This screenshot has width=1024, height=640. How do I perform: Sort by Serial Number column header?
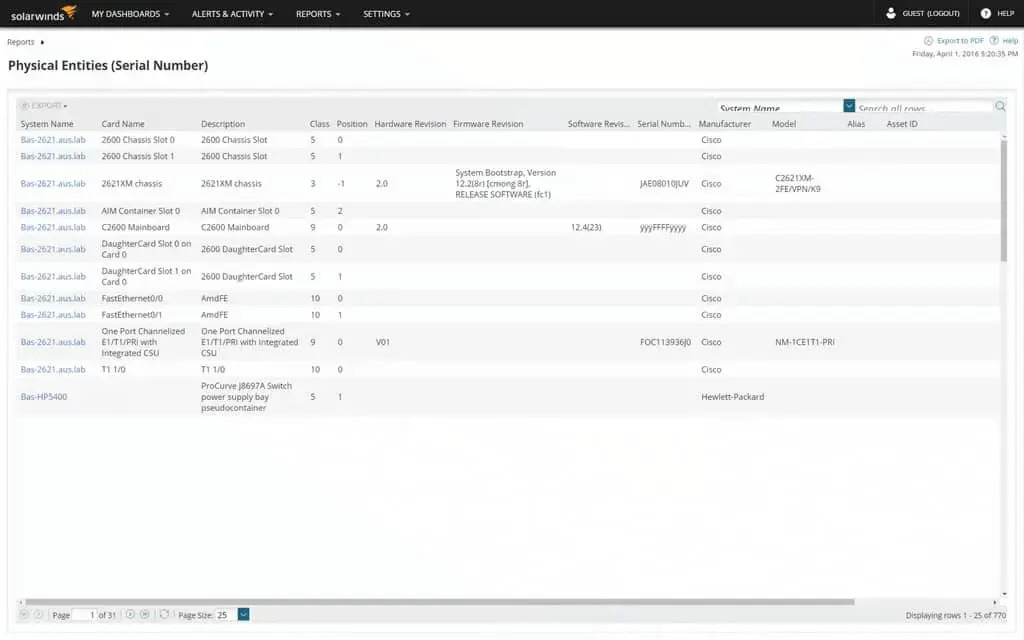click(664, 124)
